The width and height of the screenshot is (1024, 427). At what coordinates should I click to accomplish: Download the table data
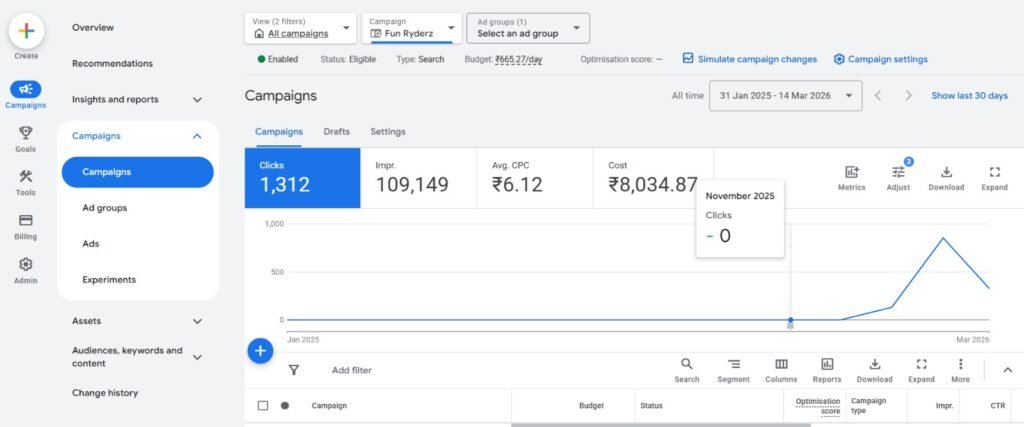point(874,370)
